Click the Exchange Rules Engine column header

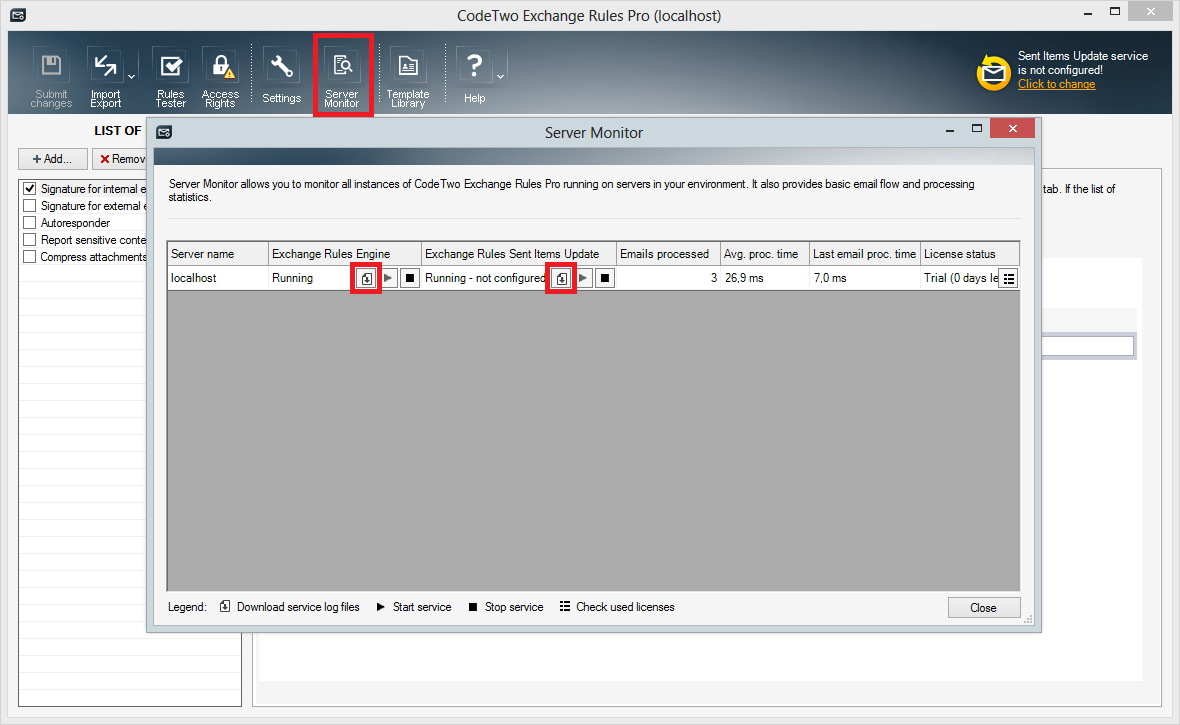[x=345, y=254]
